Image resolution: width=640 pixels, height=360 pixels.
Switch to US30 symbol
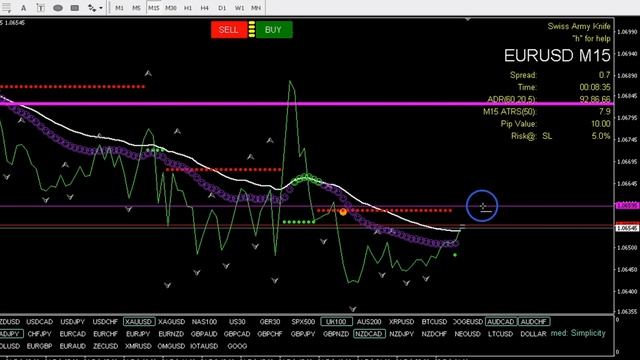click(237, 322)
